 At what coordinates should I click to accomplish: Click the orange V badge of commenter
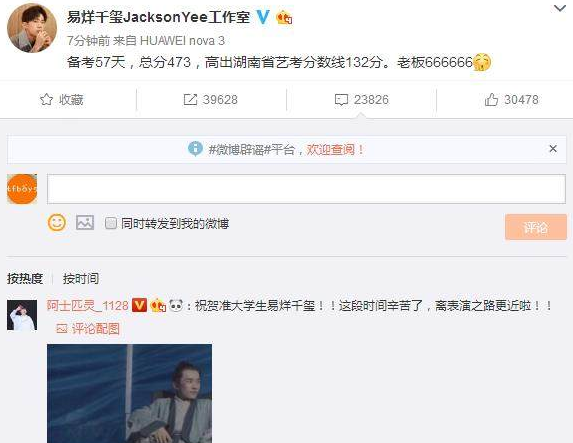139,305
